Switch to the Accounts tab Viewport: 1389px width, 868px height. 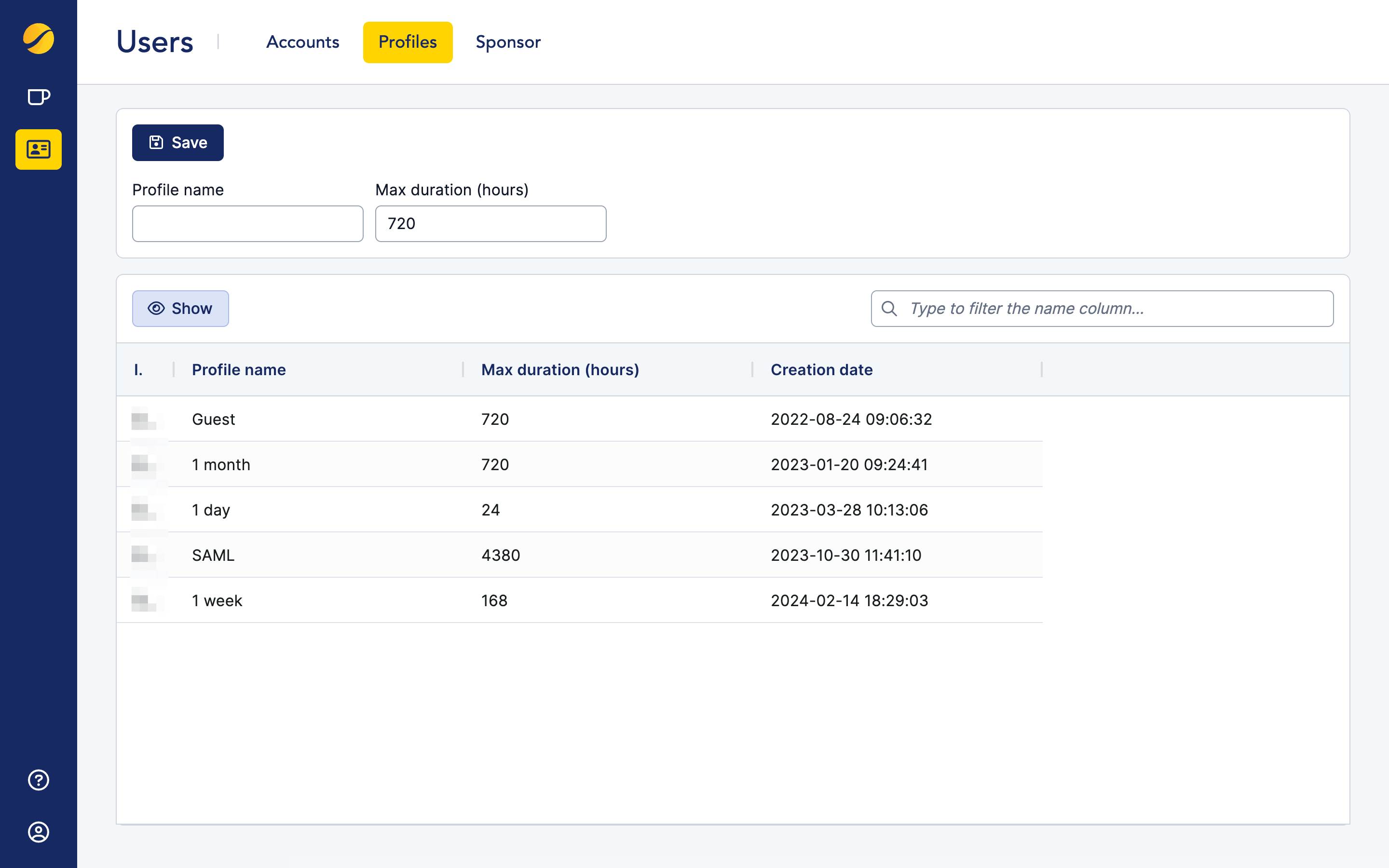(x=302, y=42)
